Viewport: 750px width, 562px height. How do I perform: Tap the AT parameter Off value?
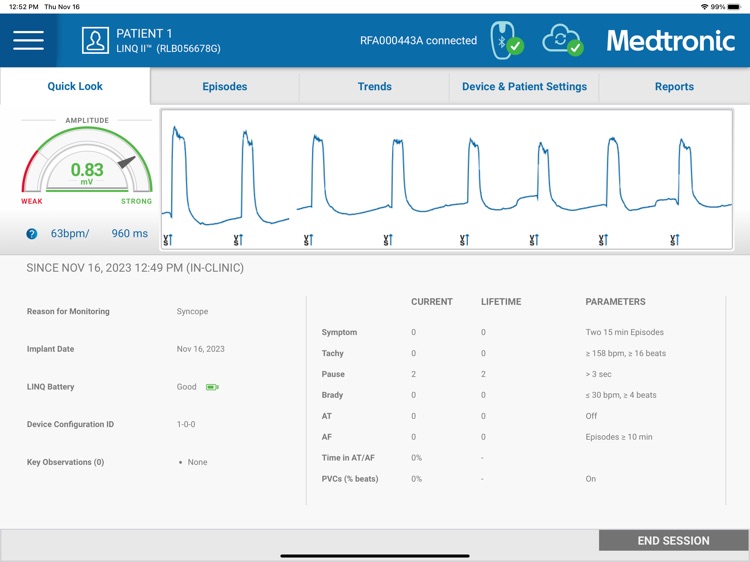click(591, 416)
